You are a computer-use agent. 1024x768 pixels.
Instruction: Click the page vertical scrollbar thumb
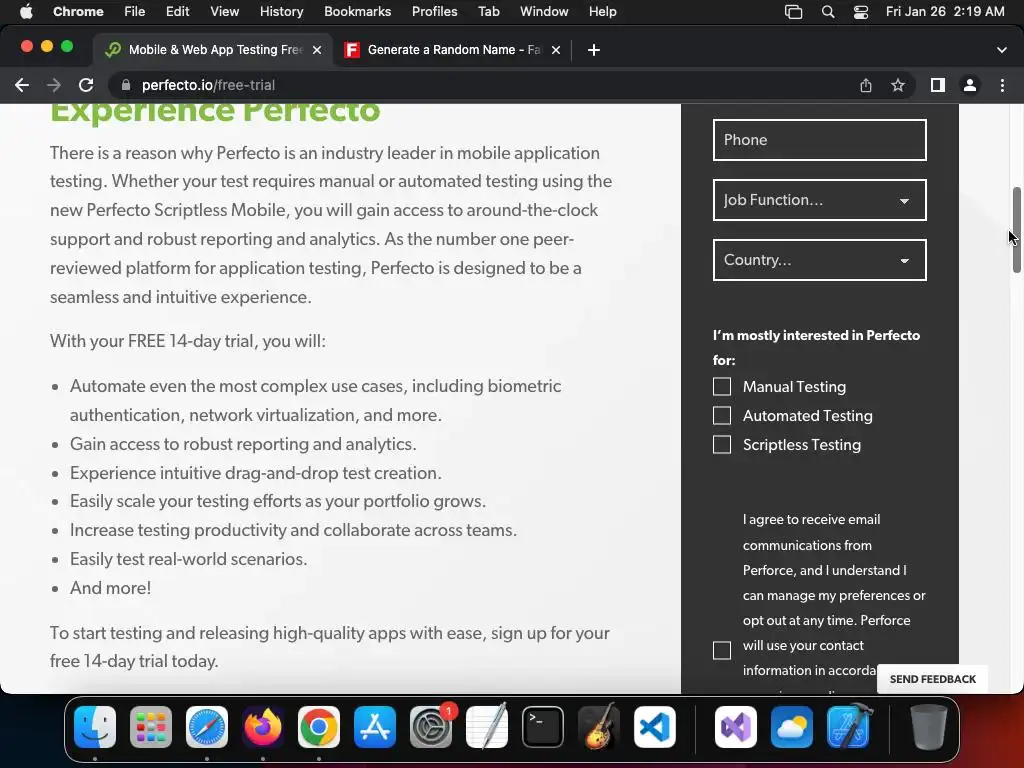(x=1016, y=230)
